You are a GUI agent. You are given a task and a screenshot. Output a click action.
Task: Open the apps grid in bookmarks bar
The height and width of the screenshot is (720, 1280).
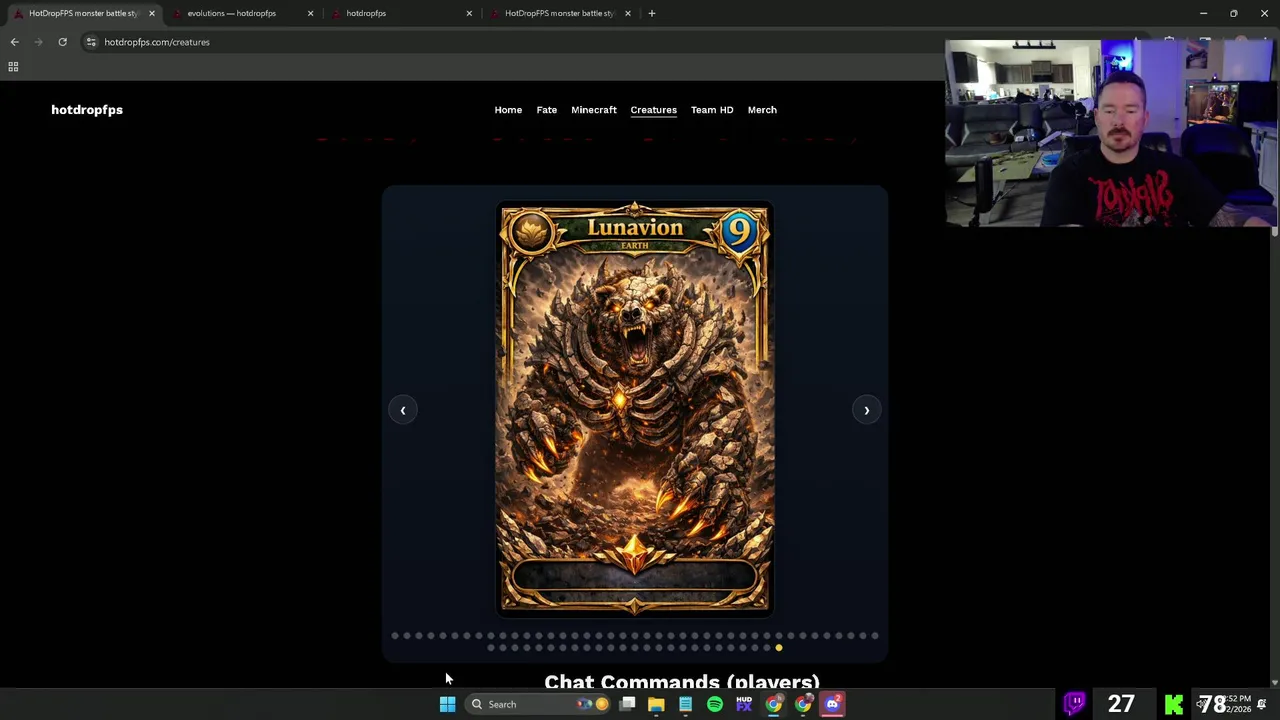pos(13,67)
